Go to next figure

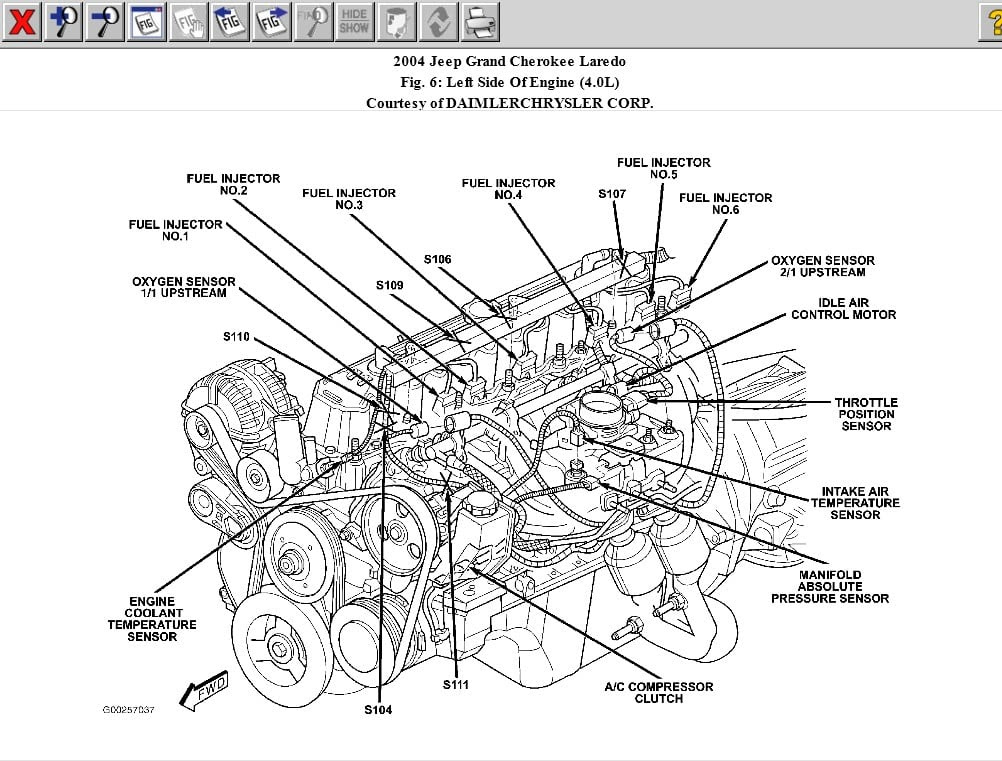coord(271,22)
